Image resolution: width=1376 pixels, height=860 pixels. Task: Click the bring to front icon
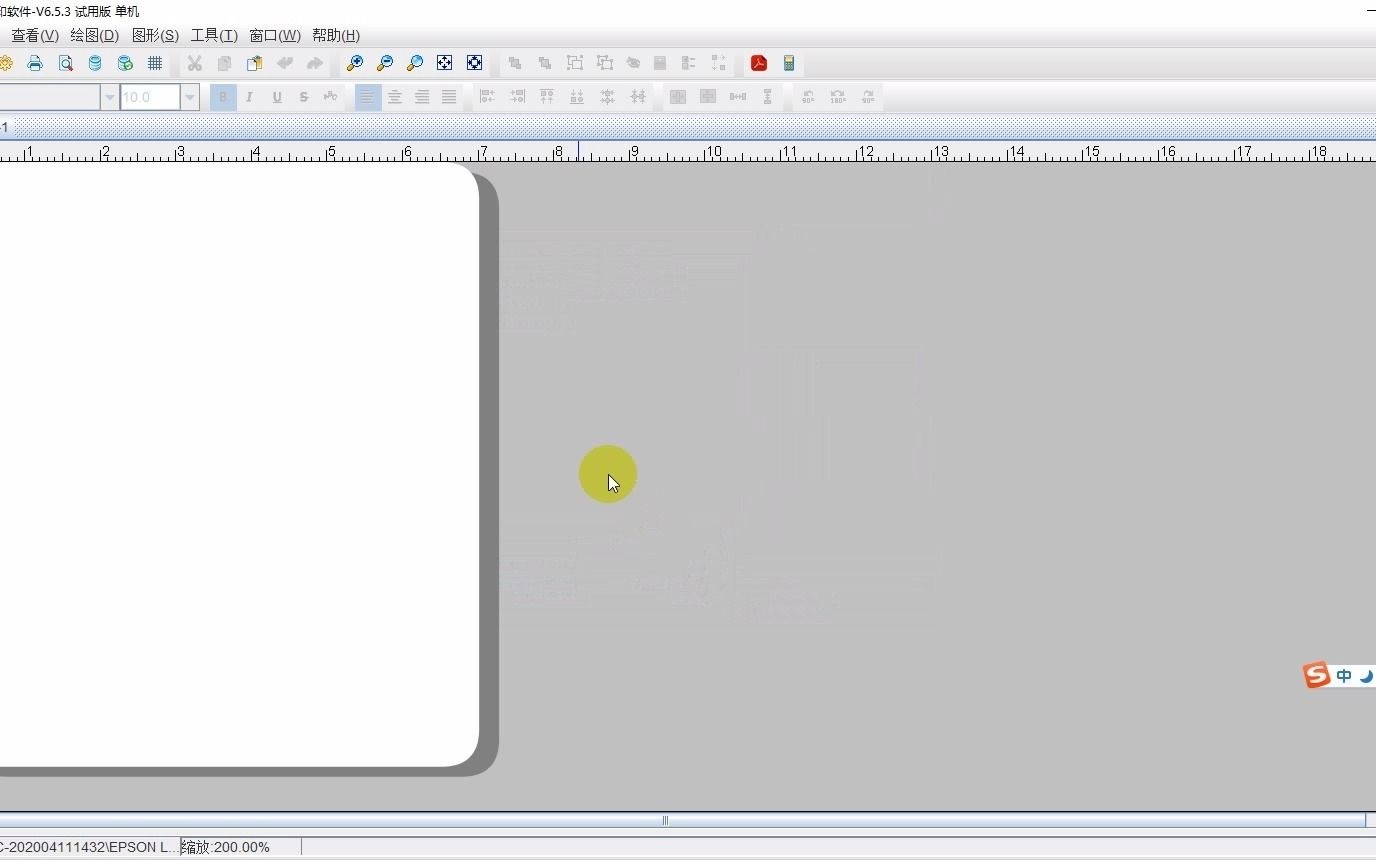(515, 63)
